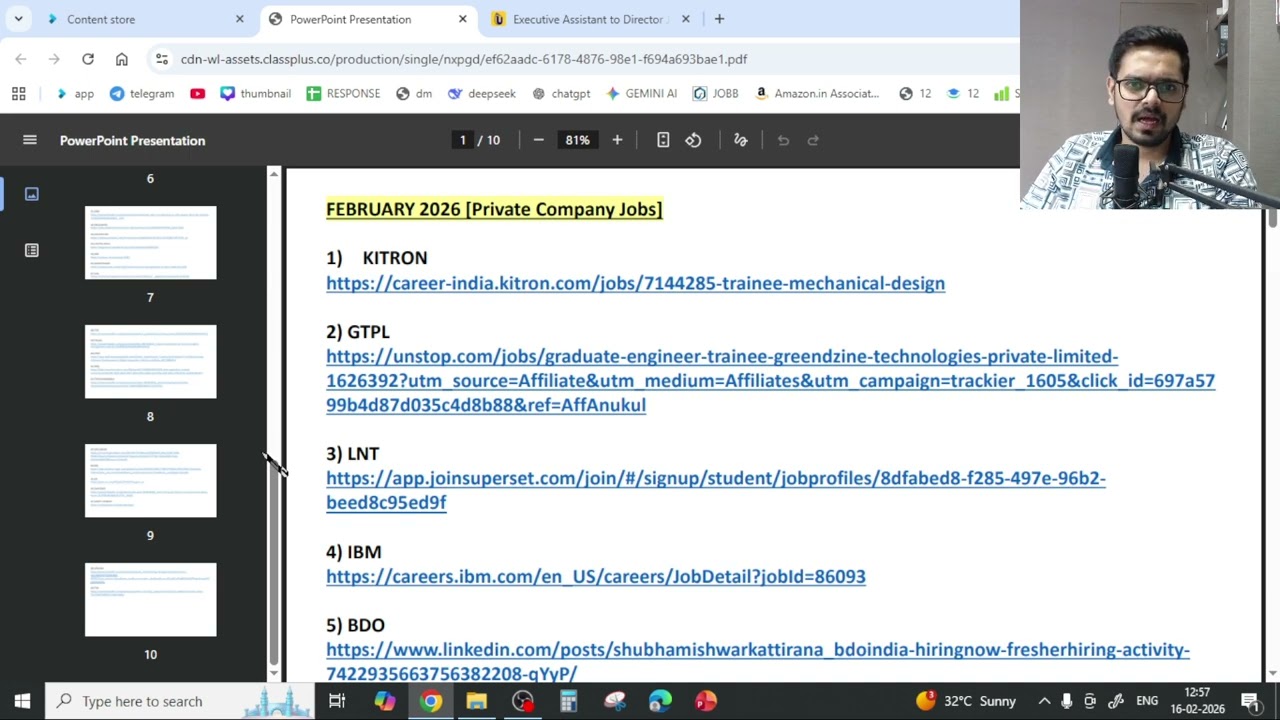Click the taskbar search box
This screenshot has width=1280, height=720.
[x=180, y=701]
